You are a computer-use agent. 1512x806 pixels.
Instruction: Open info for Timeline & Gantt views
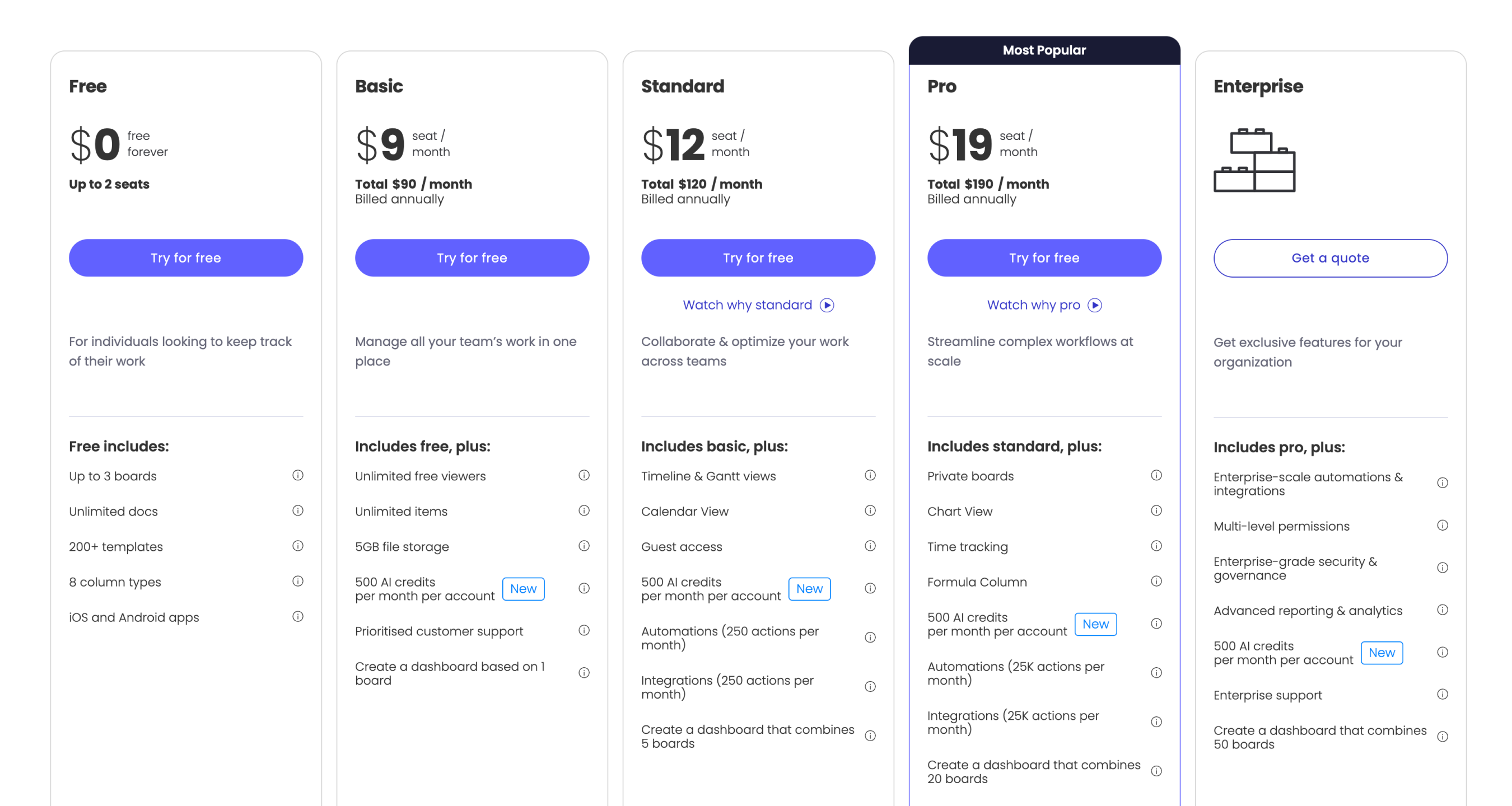pos(870,476)
